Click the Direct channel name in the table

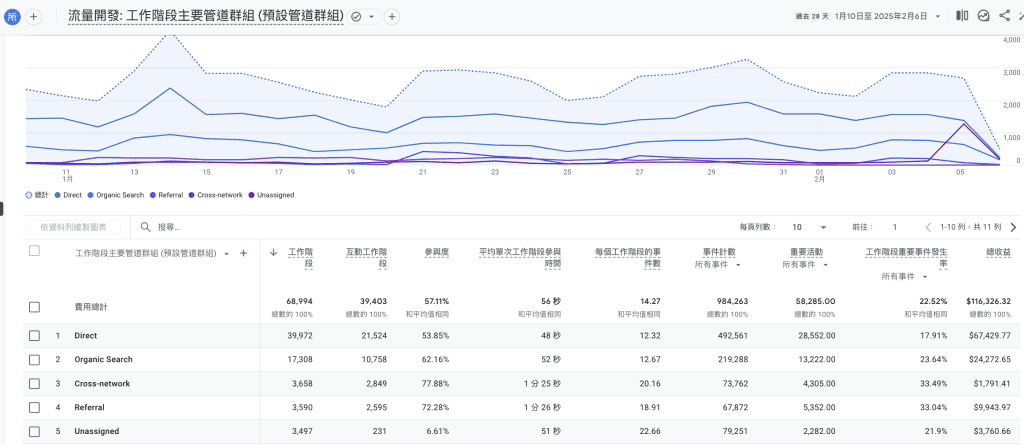(x=86, y=336)
